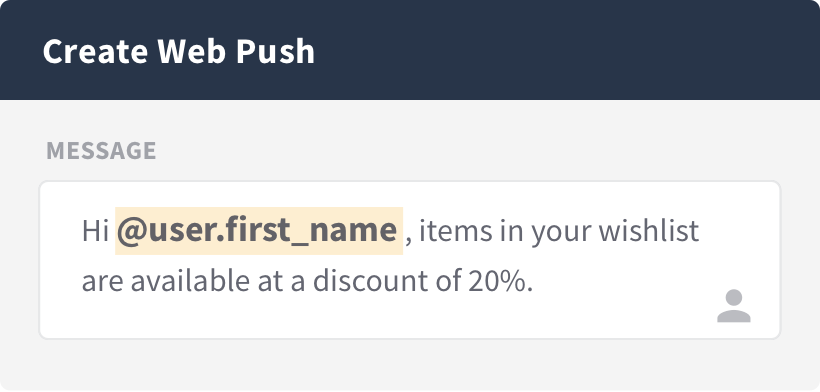Click the word Hi in message
The height and width of the screenshot is (392, 820).
pyautogui.click(x=95, y=231)
